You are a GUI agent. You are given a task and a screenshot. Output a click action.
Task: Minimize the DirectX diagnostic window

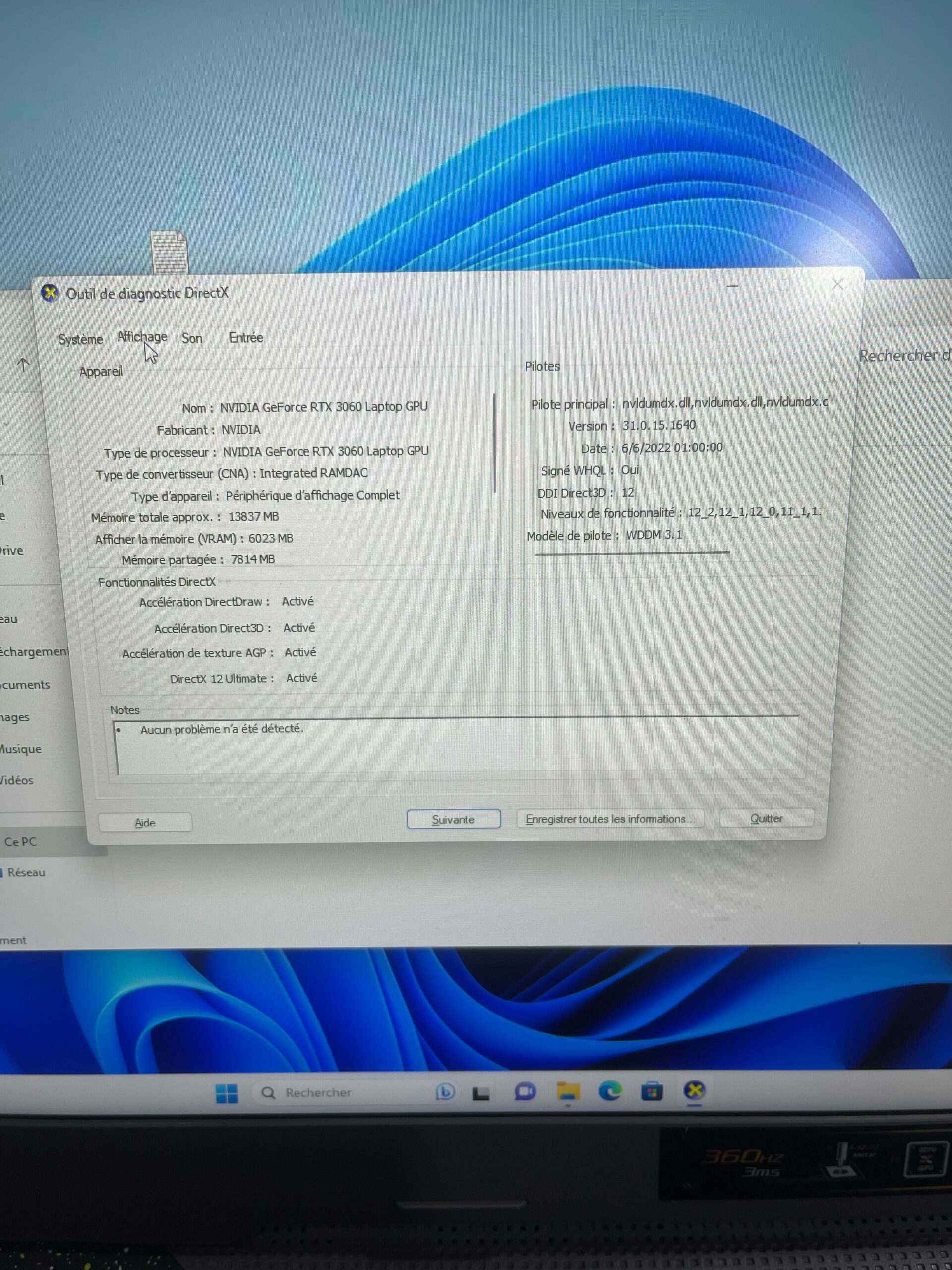click(x=732, y=285)
